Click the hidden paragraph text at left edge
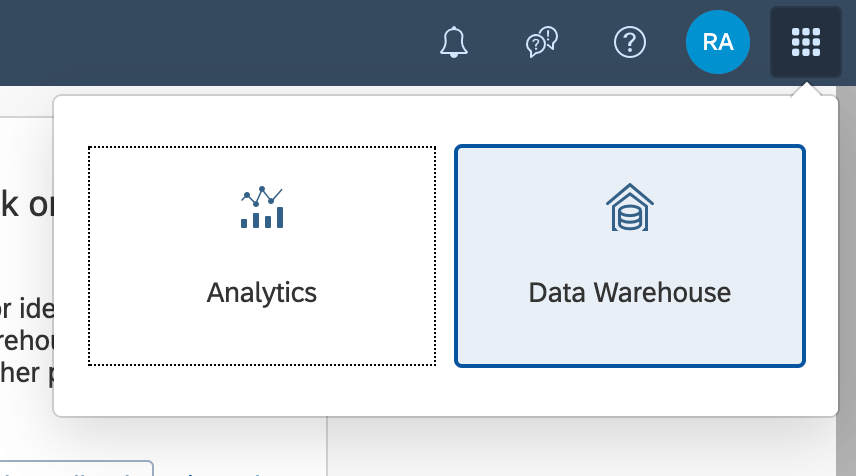The width and height of the screenshot is (856, 476). [27, 341]
